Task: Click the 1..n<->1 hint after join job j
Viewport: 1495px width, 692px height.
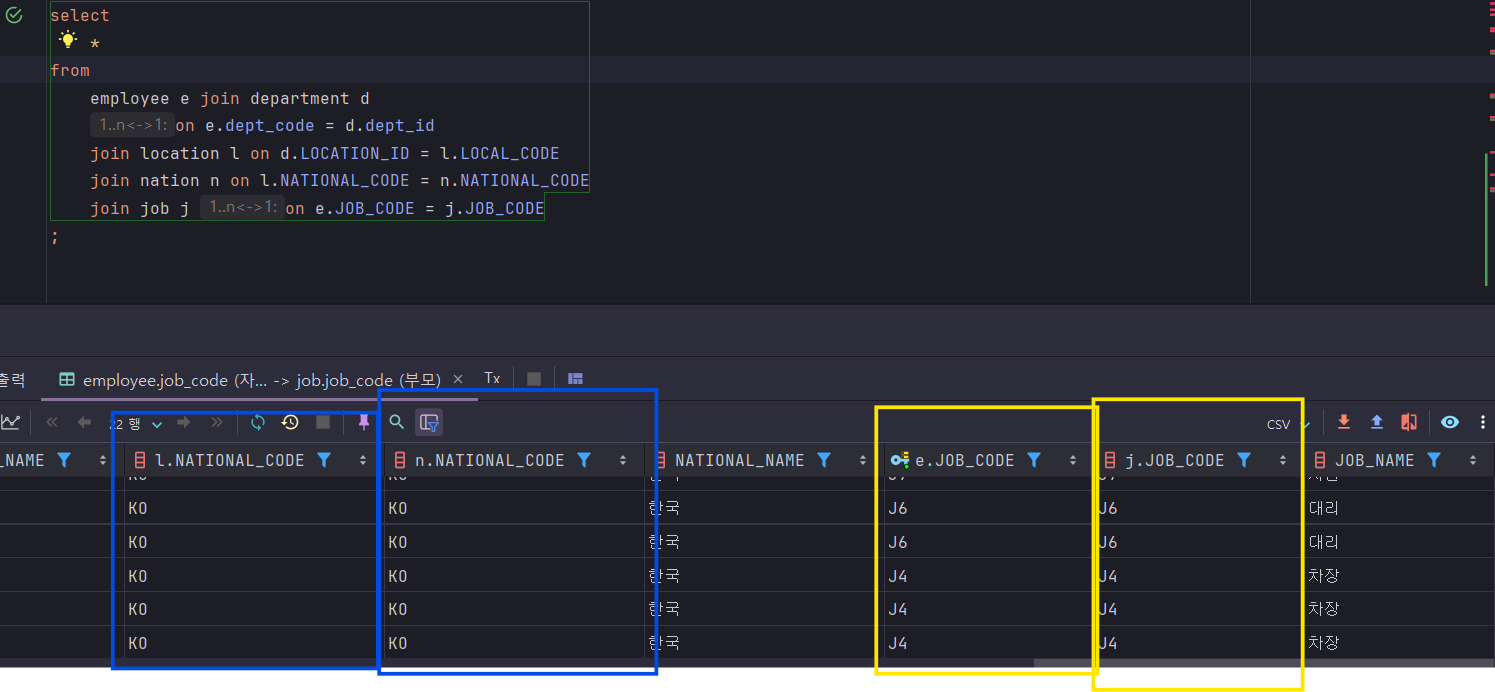Action: pos(240,207)
